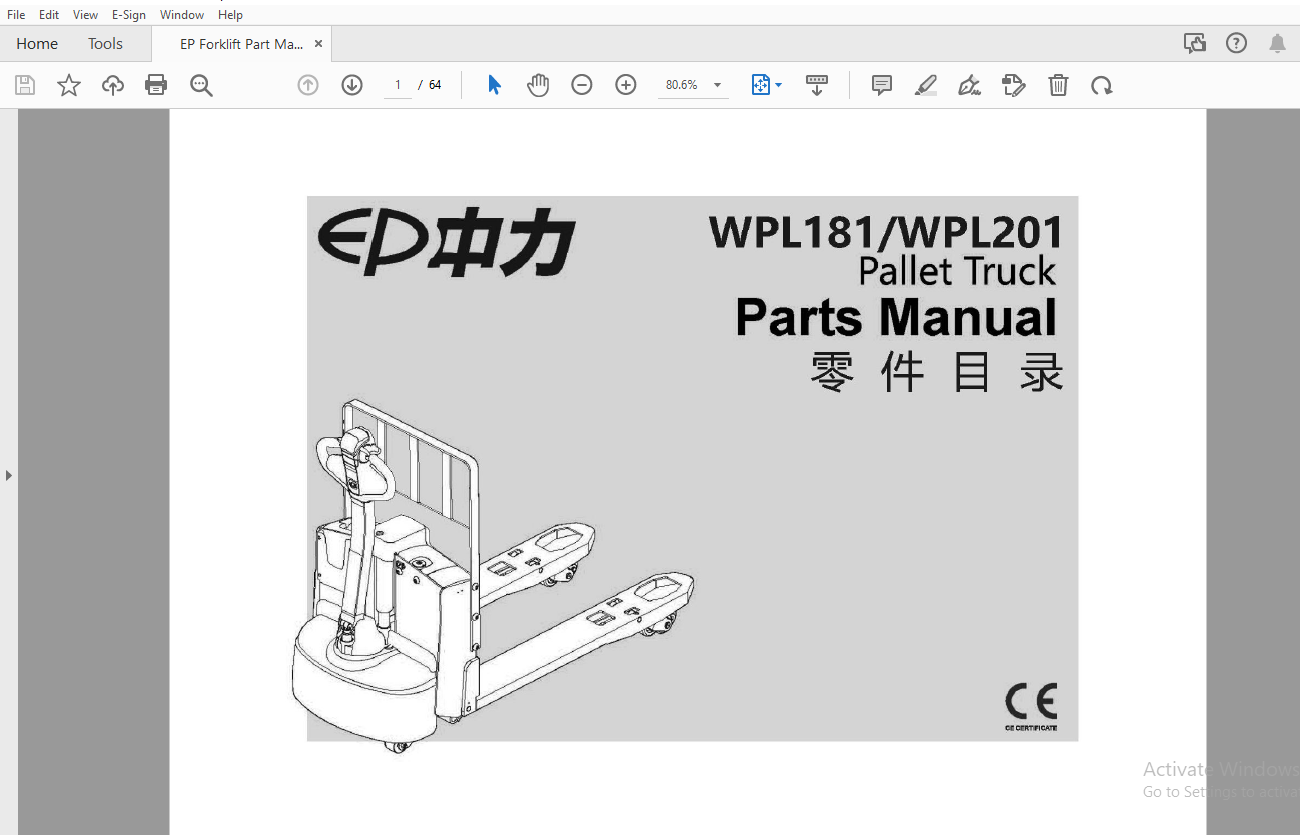Open the zoom percentage dropdown arrow
1300x835 pixels.
(718, 85)
